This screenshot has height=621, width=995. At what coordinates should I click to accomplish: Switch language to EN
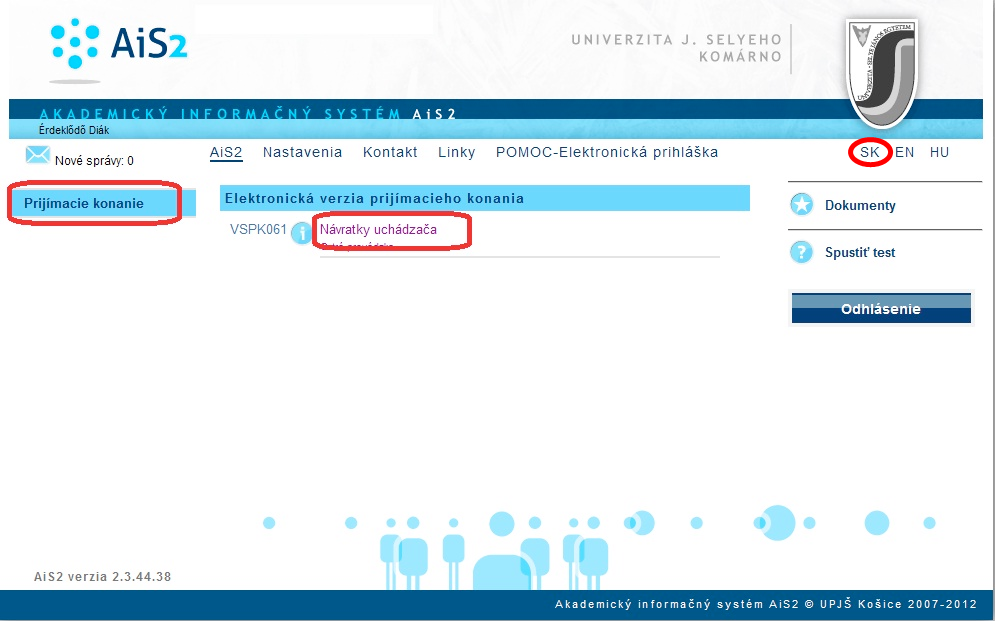(x=905, y=153)
